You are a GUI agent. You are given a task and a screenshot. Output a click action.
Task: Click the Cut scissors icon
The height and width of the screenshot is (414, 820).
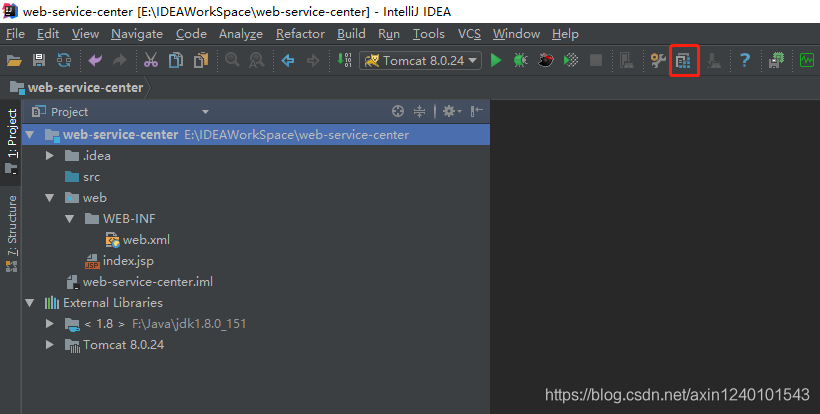(x=151, y=61)
